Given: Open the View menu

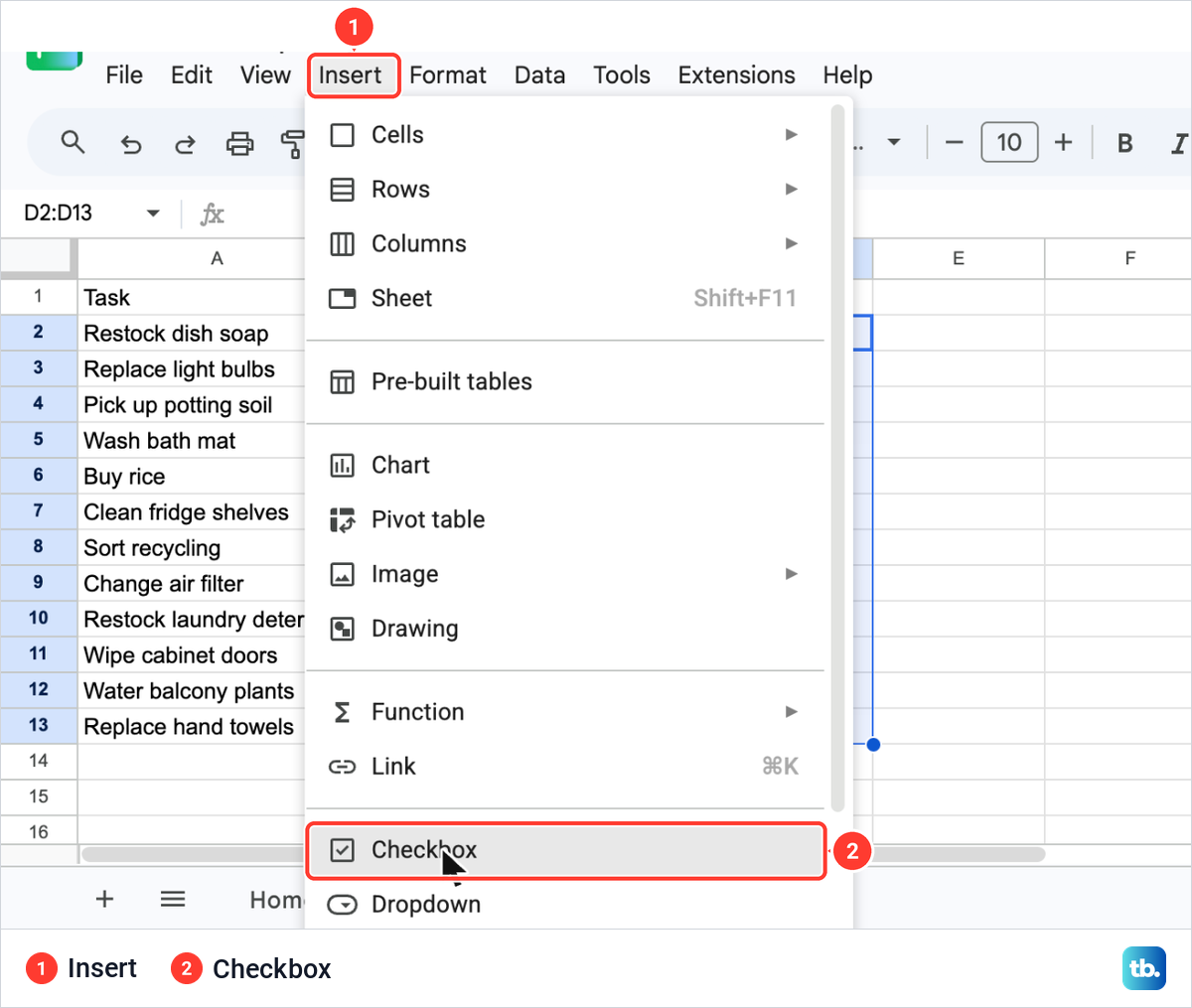Looking at the screenshot, I should [265, 75].
